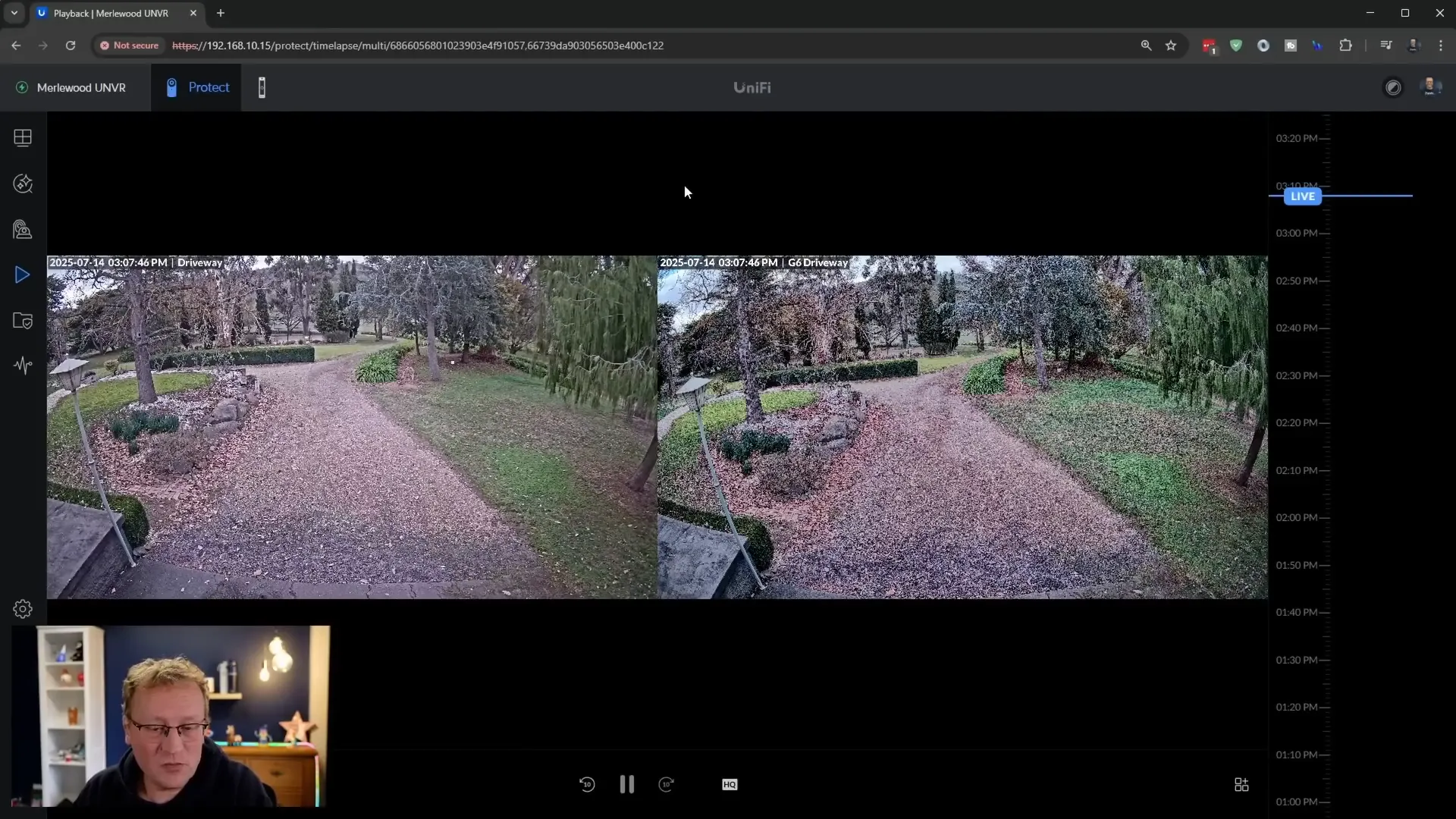Open the system log pulse icon
Viewport: 1456px width, 819px height.
23,366
